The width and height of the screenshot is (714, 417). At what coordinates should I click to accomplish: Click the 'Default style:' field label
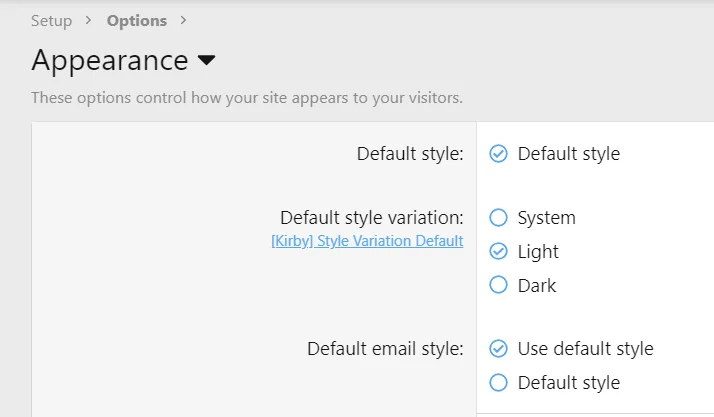[410, 154]
